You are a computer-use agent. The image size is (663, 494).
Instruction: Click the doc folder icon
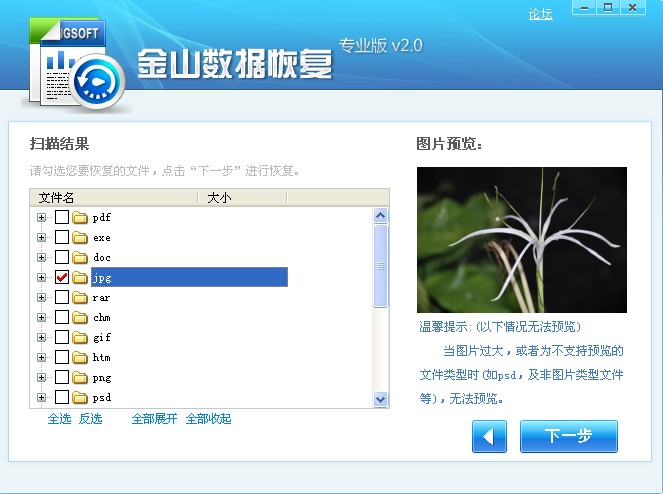79,258
